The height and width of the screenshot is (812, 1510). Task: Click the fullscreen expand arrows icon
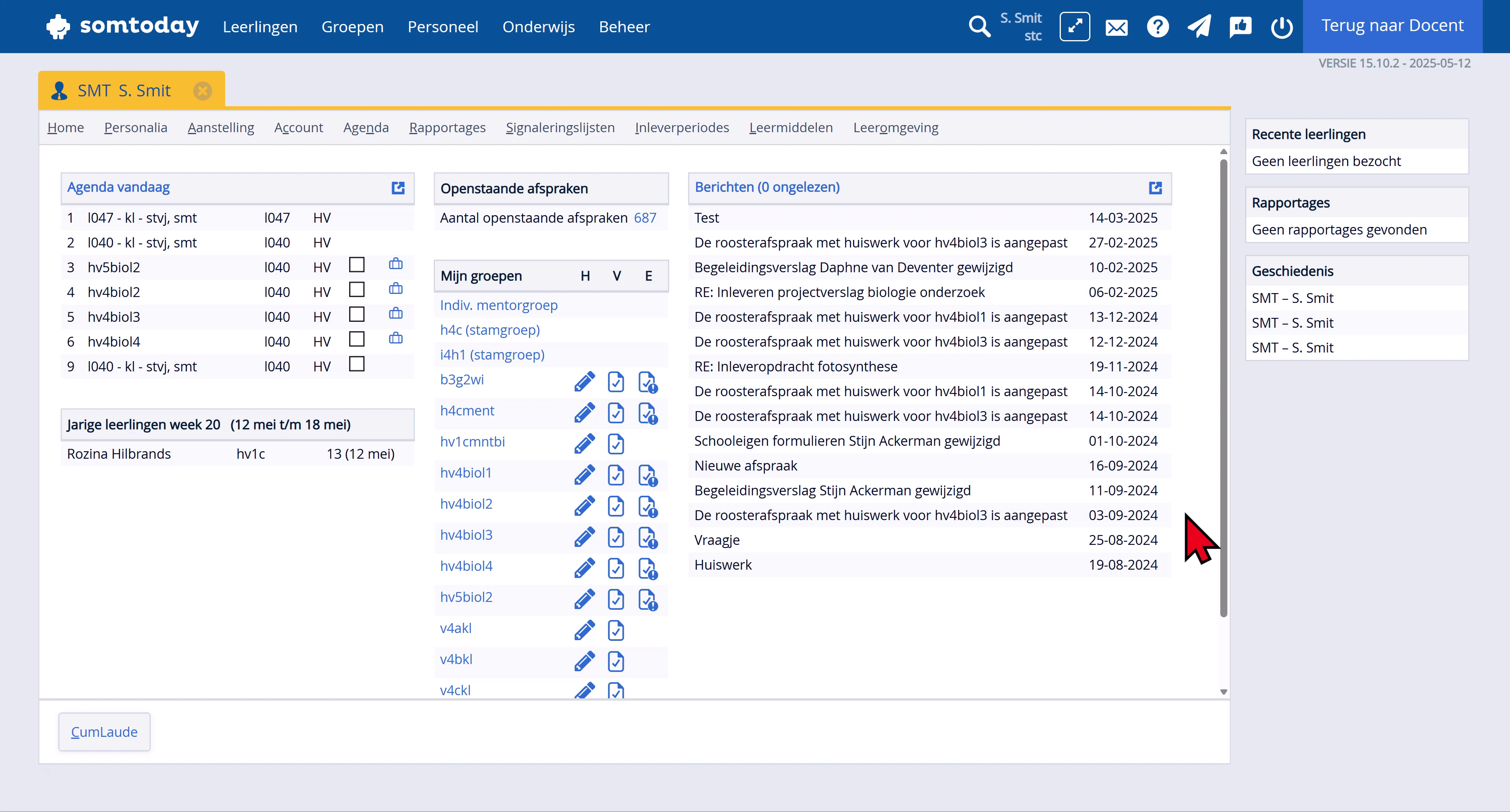(1075, 27)
